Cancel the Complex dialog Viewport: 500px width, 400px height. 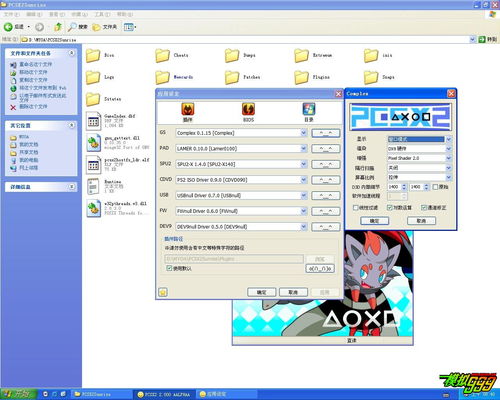421,221
